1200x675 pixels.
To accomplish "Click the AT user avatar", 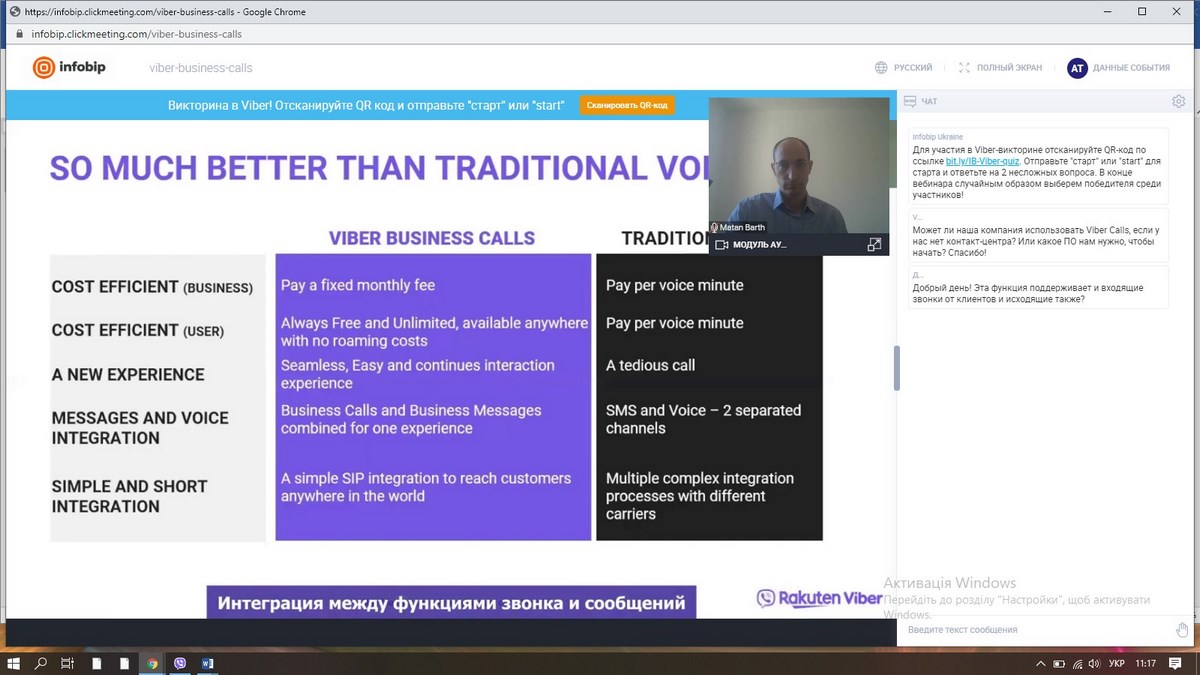I will click(x=1077, y=68).
